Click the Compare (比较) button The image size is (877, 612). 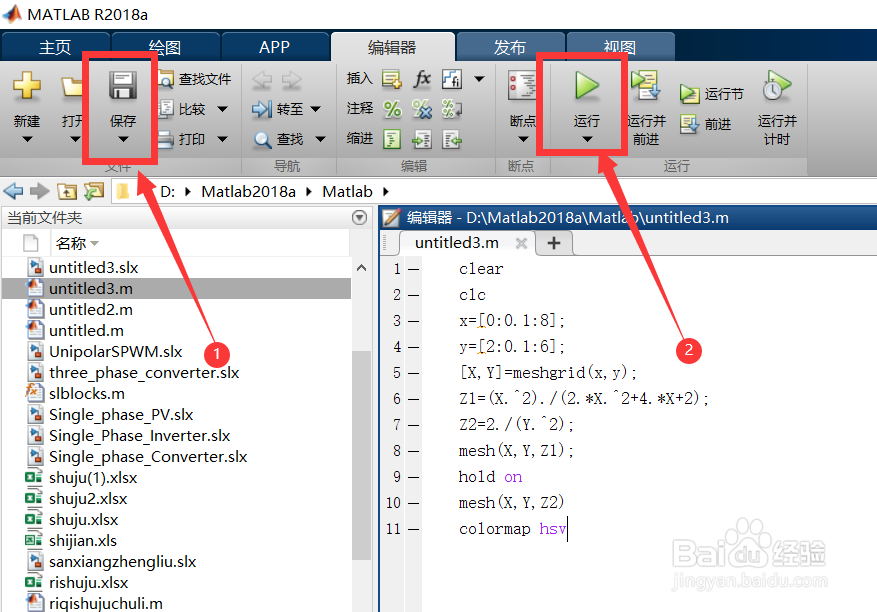pos(182,109)
